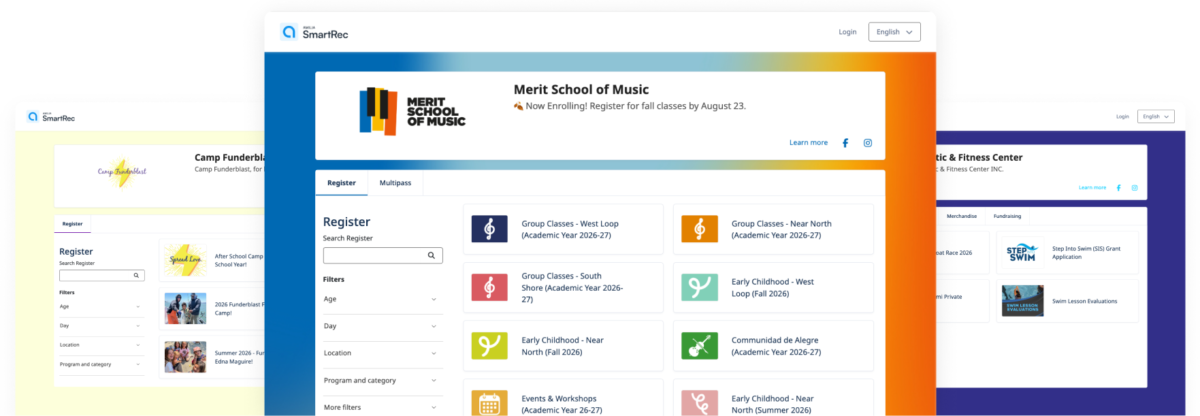
Task: Open Step Into Swim (SIS) Grant Application
Action: click(x=1066, y=251)
